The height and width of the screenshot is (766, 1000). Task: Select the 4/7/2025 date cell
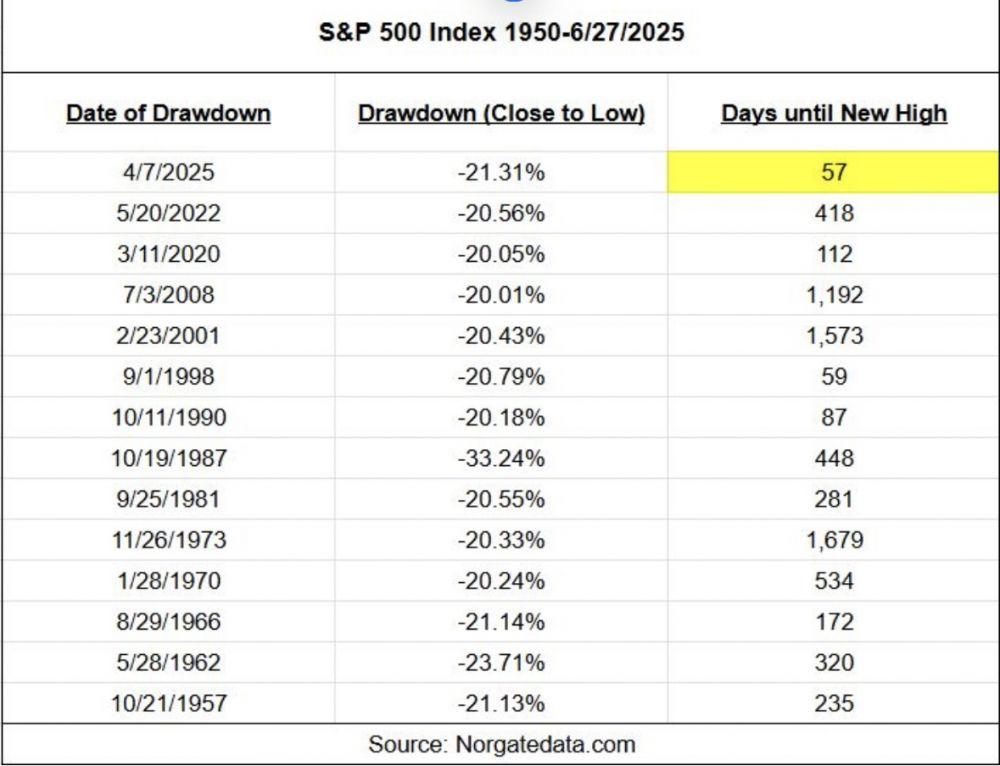pos(168,172)
